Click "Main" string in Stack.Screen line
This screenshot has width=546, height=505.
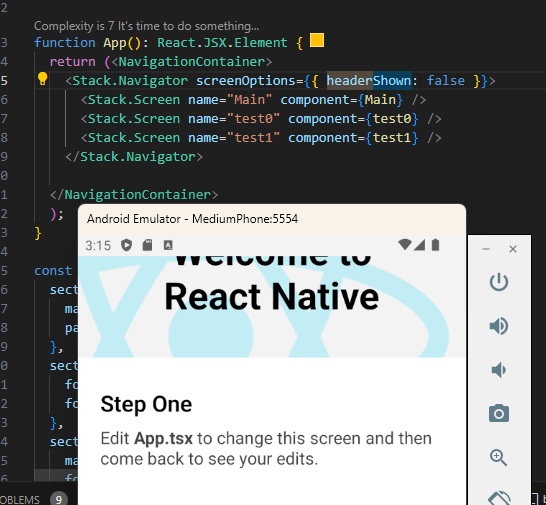(x=249, y=100)
